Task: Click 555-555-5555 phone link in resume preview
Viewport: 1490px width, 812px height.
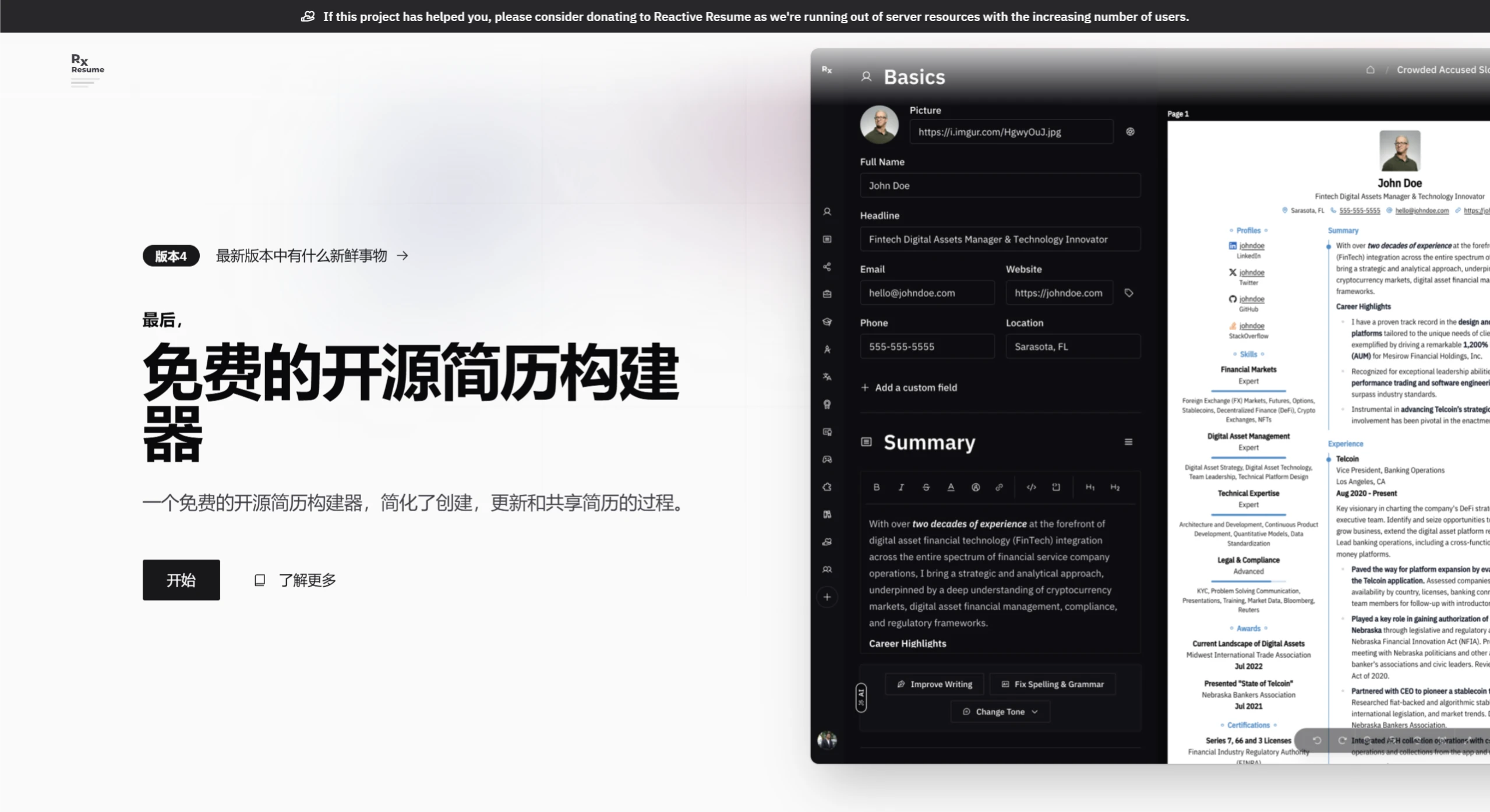Action: click(x=1360, y=211)
